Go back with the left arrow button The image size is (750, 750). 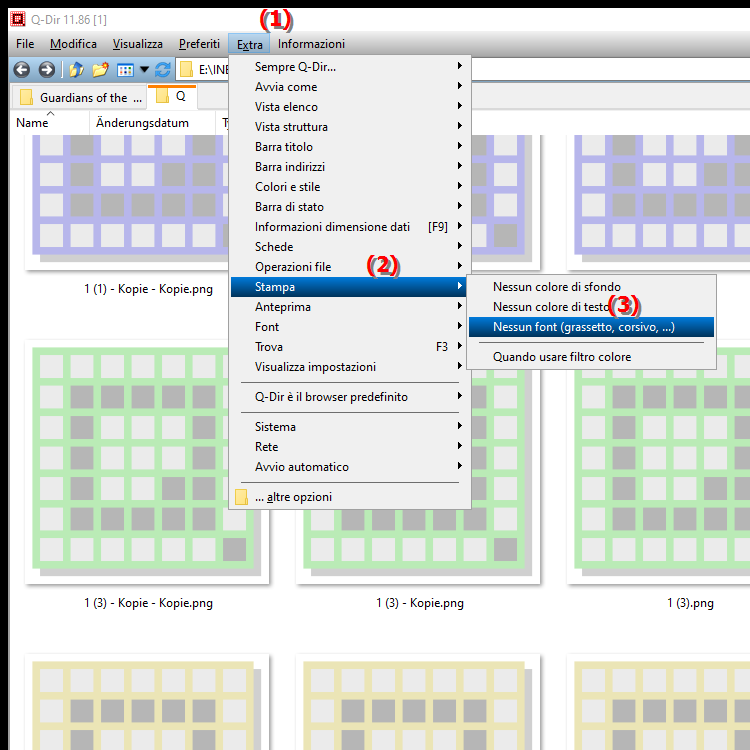tap(22, 70)
